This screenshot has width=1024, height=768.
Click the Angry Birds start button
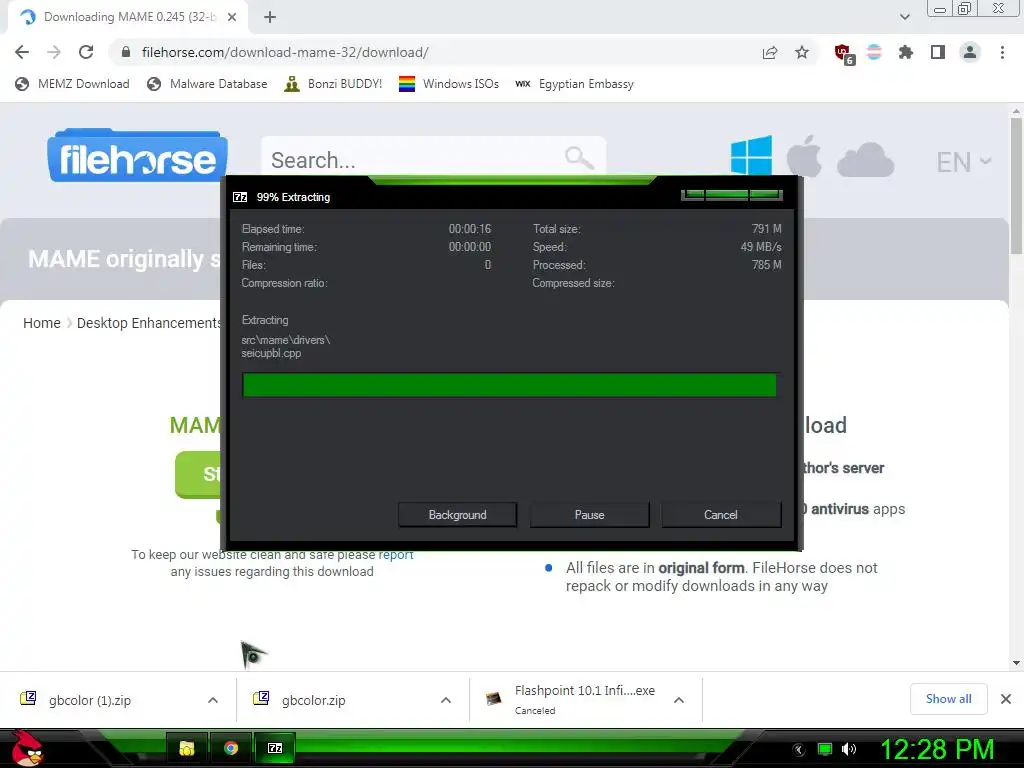pos(27,748)
